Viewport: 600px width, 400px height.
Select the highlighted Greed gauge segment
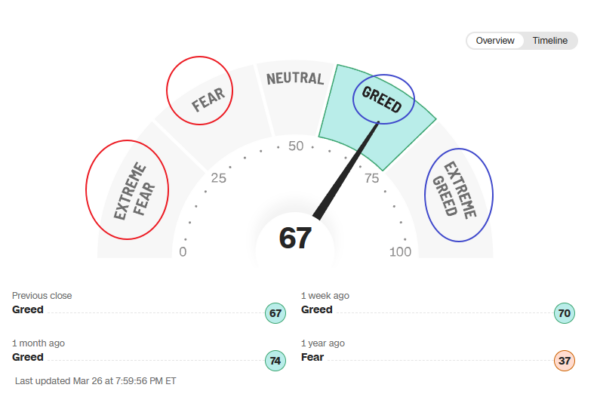(377, 115)
